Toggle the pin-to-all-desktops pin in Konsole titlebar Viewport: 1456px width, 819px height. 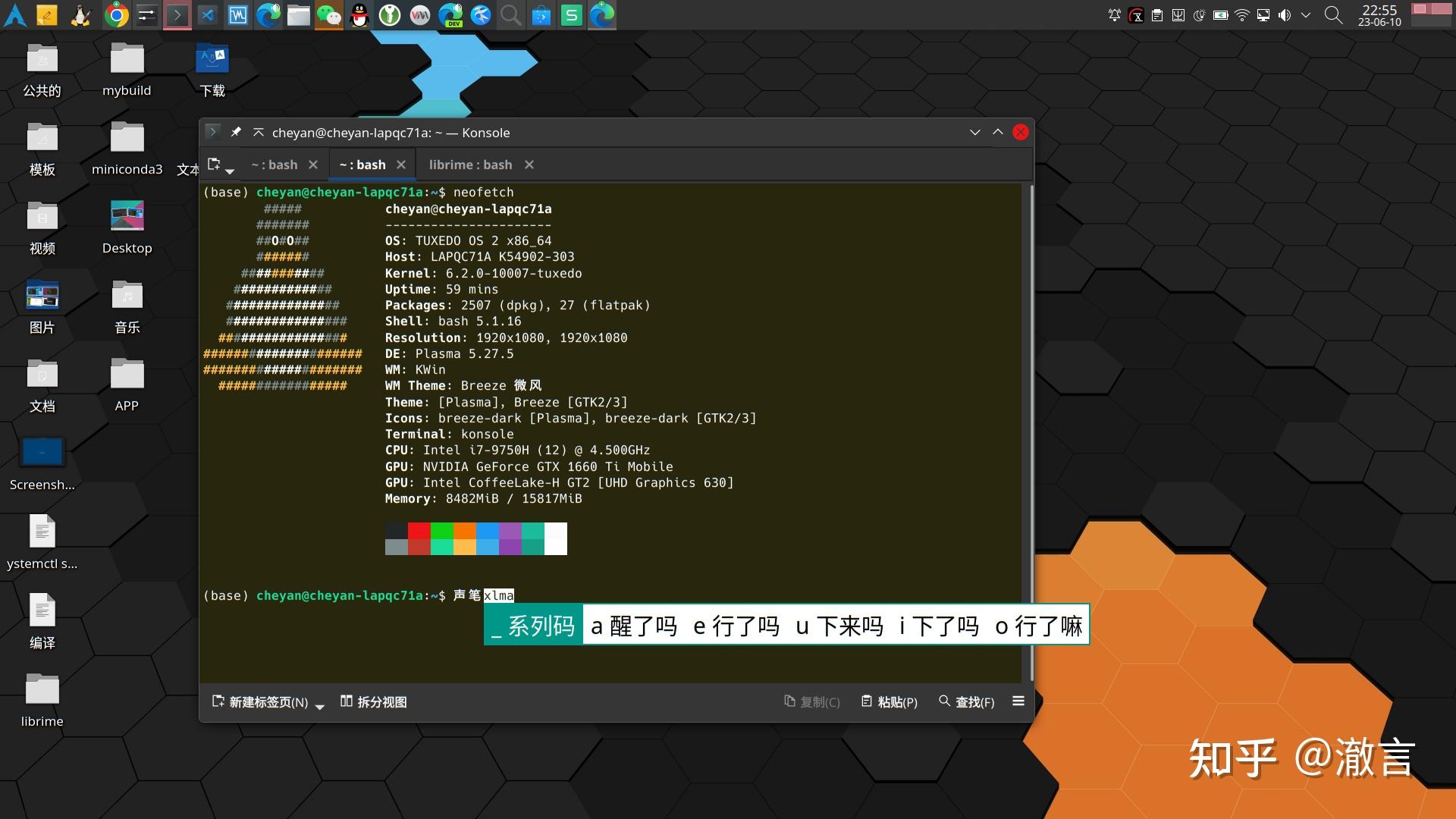click(x=236, y=132)
